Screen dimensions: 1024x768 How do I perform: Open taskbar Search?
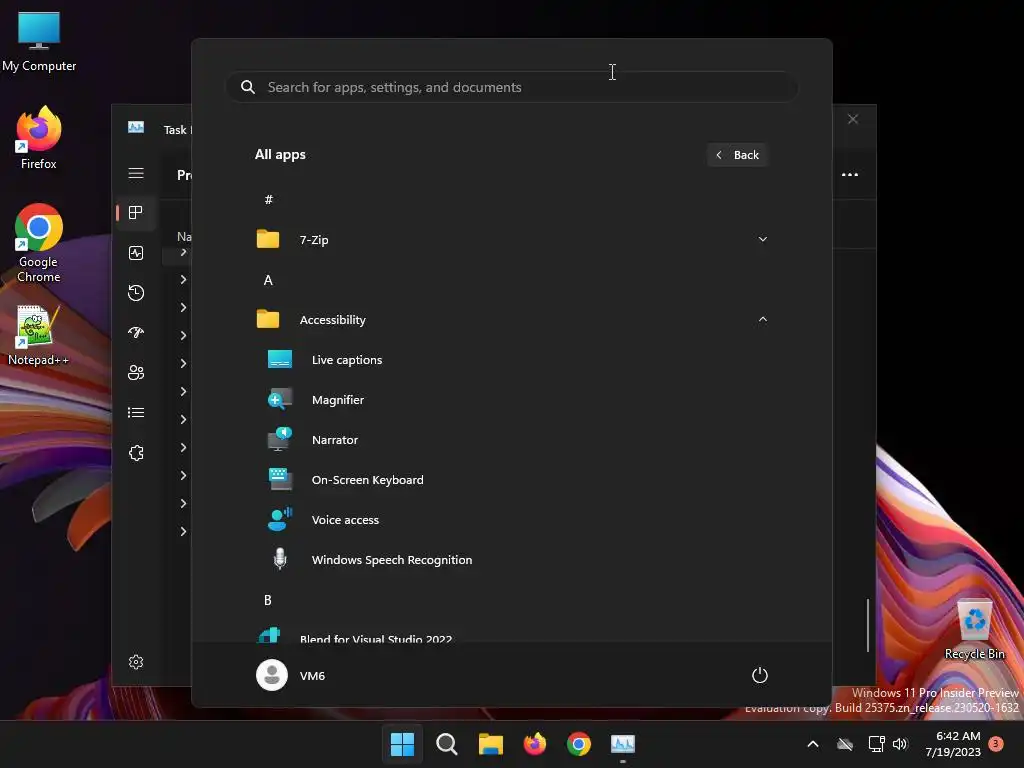[x=447, y=744]
